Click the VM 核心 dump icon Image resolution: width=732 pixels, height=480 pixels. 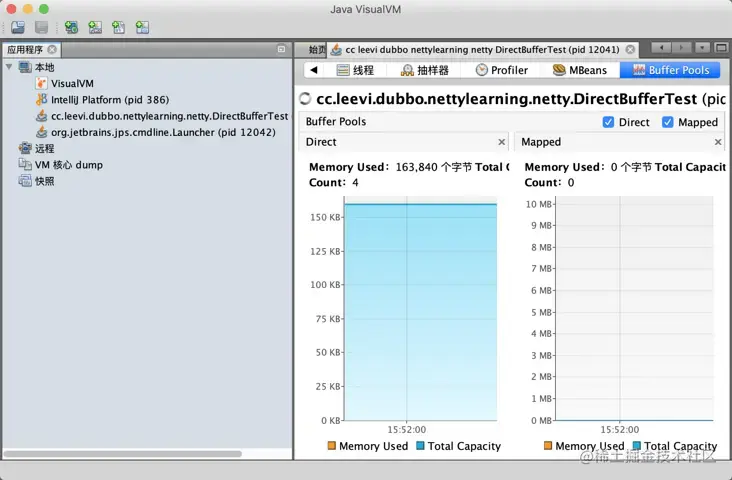coord(25,164)
